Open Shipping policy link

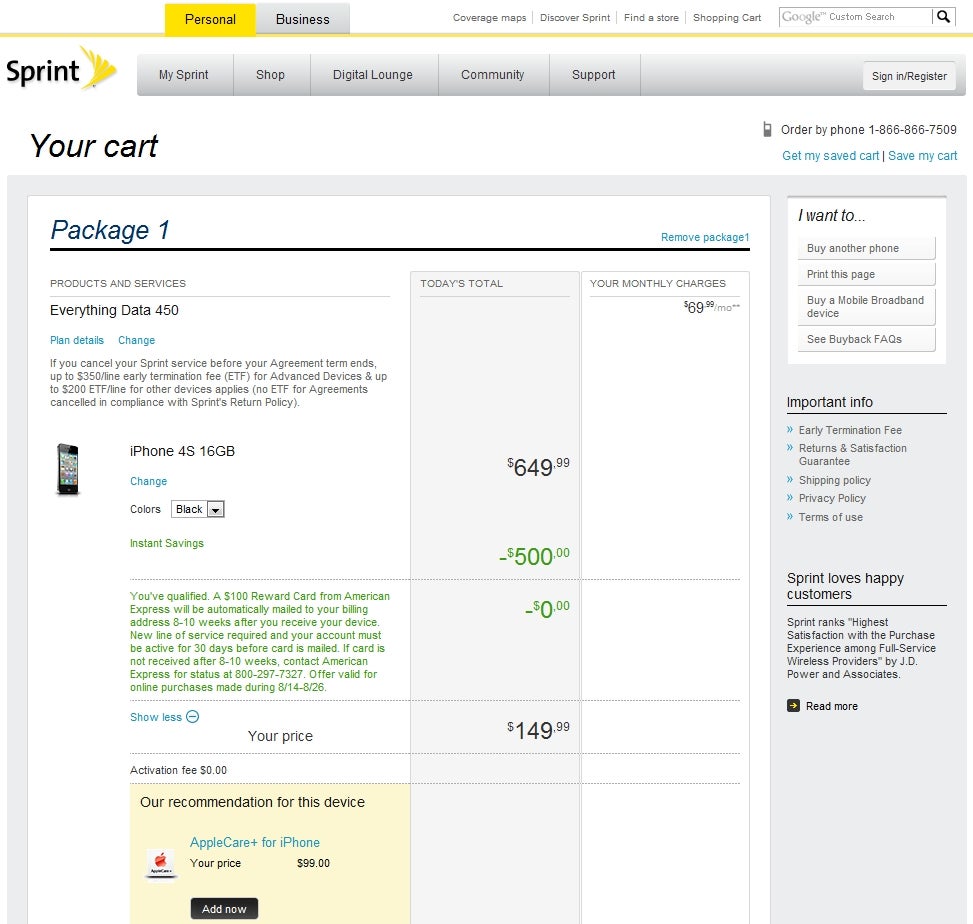(x=835, y=480)
